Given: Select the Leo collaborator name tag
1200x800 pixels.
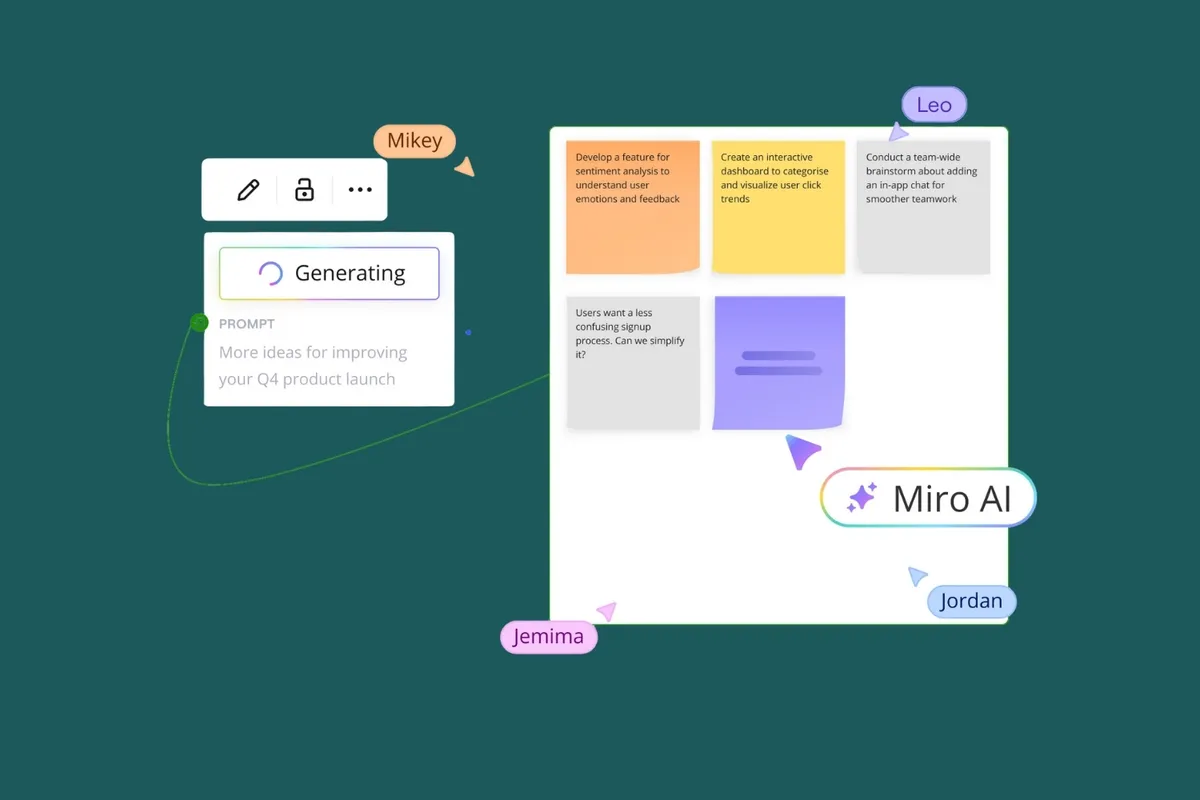Looking at the screenshot, I should (933, 104).
